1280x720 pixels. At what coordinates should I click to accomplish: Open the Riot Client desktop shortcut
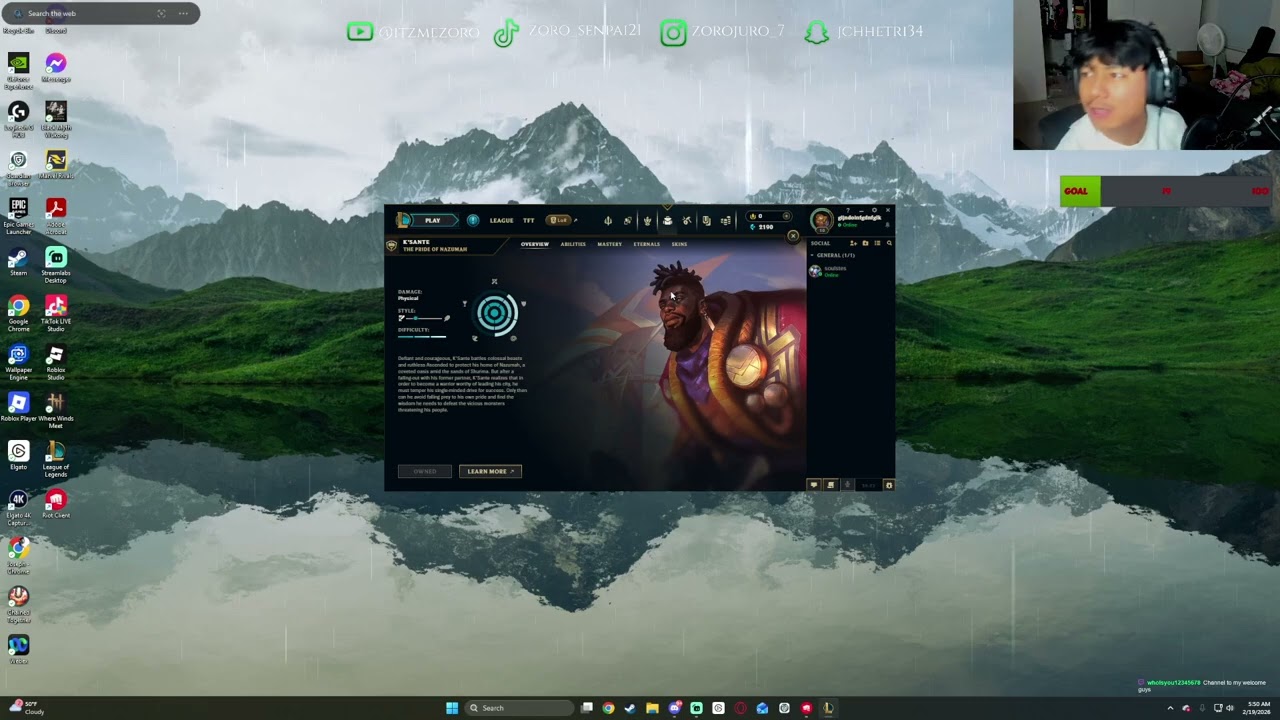coord(56,503)
